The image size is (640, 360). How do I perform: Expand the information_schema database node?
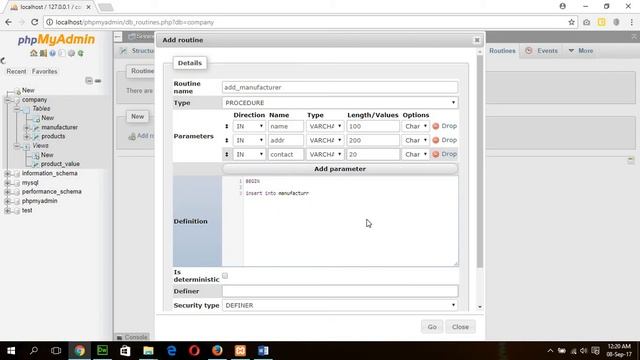pos(7,173)
